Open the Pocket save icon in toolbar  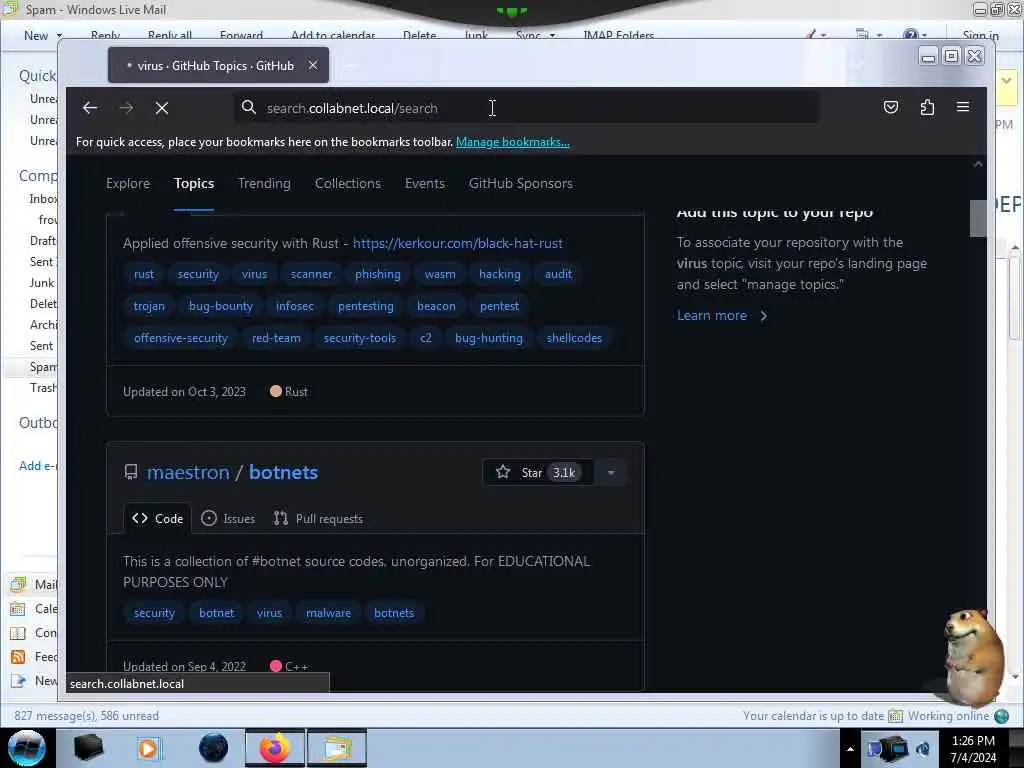click(891, 107)
